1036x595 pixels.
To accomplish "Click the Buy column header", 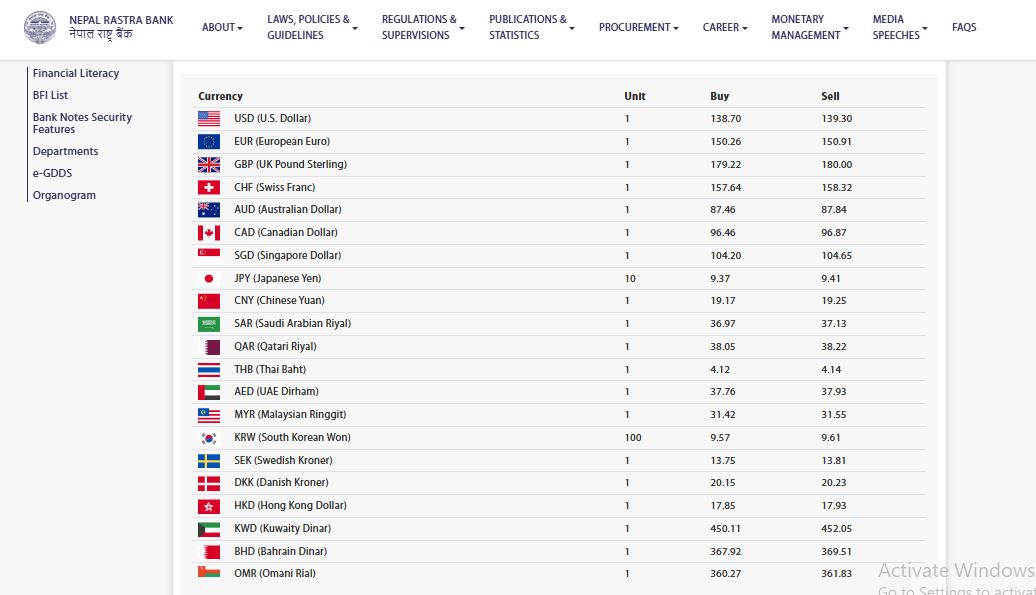I will pos(720,96).
